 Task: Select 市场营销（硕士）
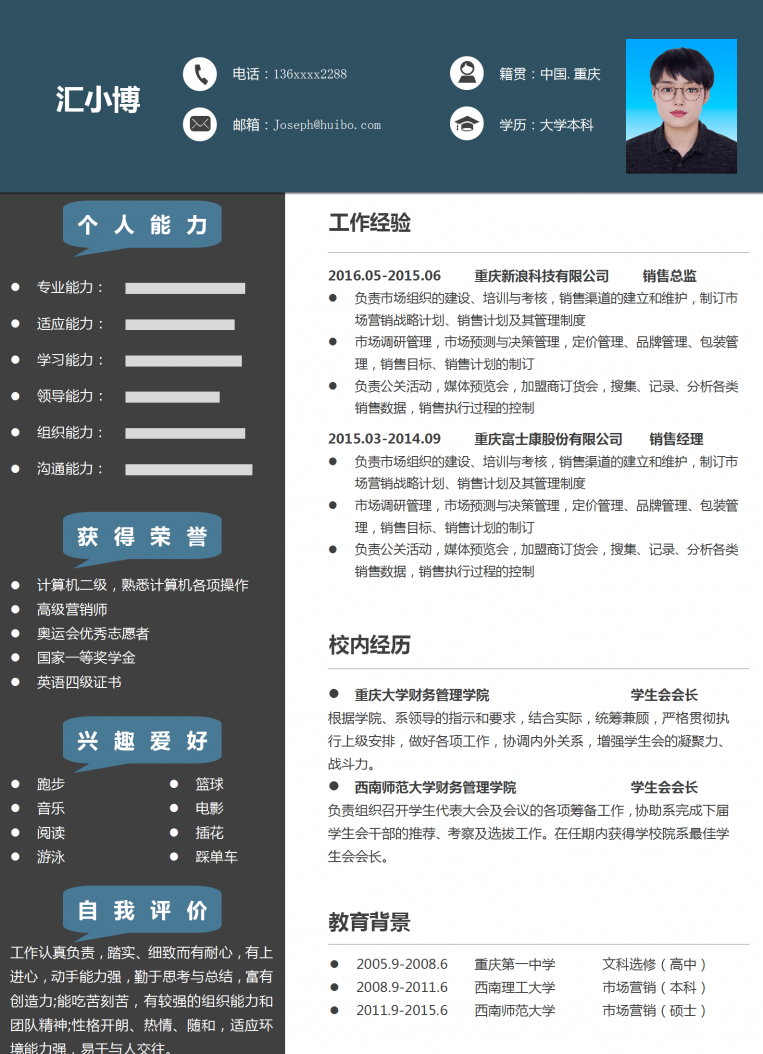[x=654, y=1010]
